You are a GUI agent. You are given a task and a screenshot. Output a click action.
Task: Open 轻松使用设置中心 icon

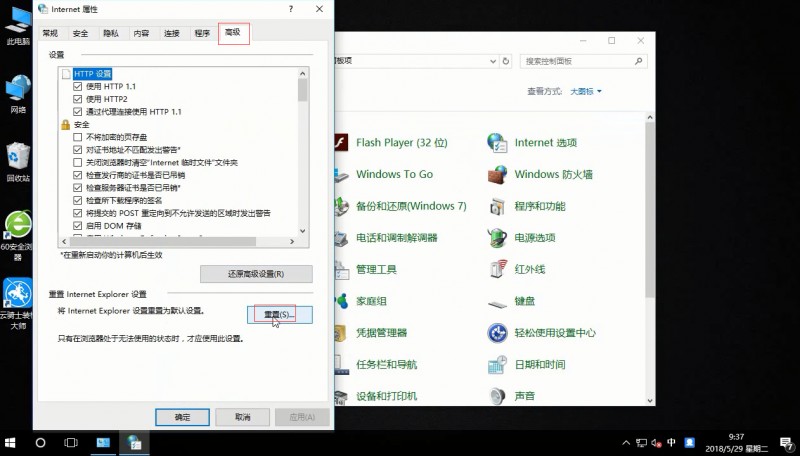point(497,333)
